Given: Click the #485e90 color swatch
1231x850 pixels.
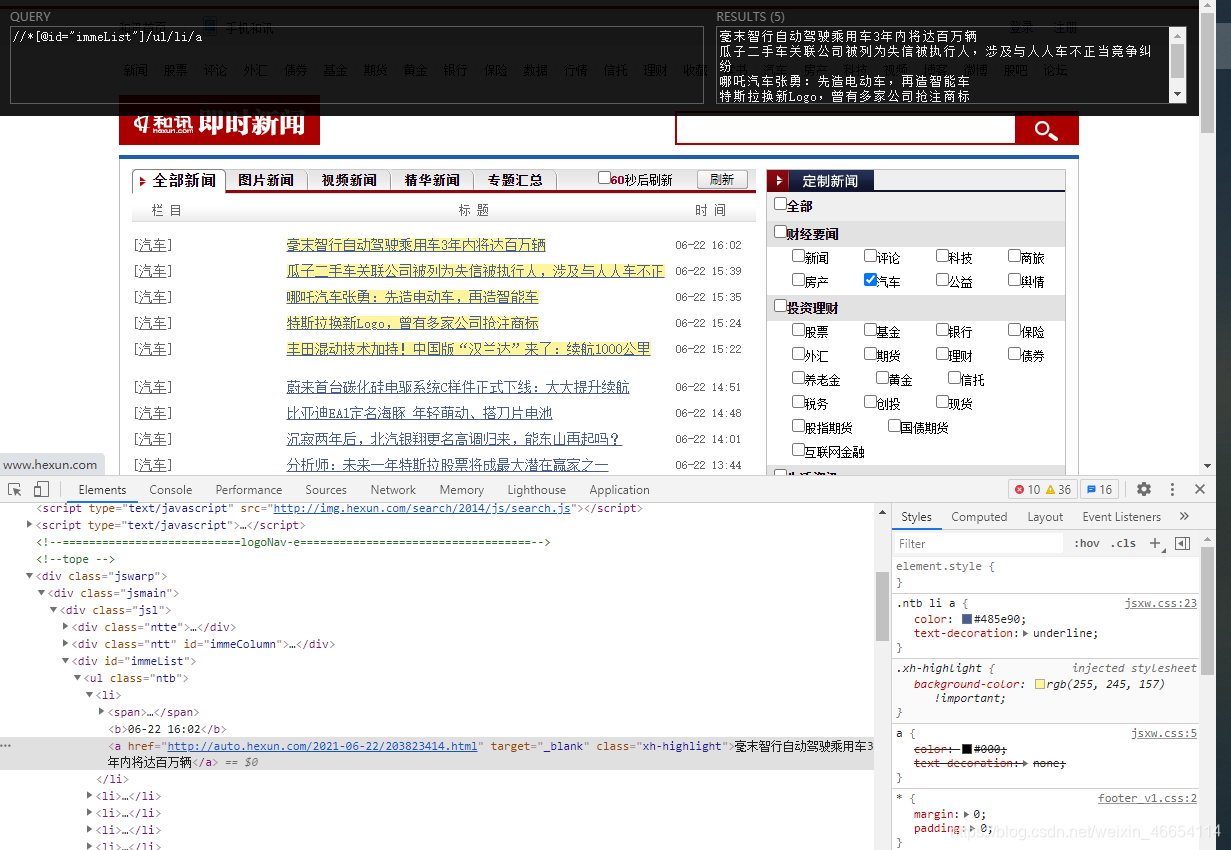Looking at the screenshot, I should [967, 619].
